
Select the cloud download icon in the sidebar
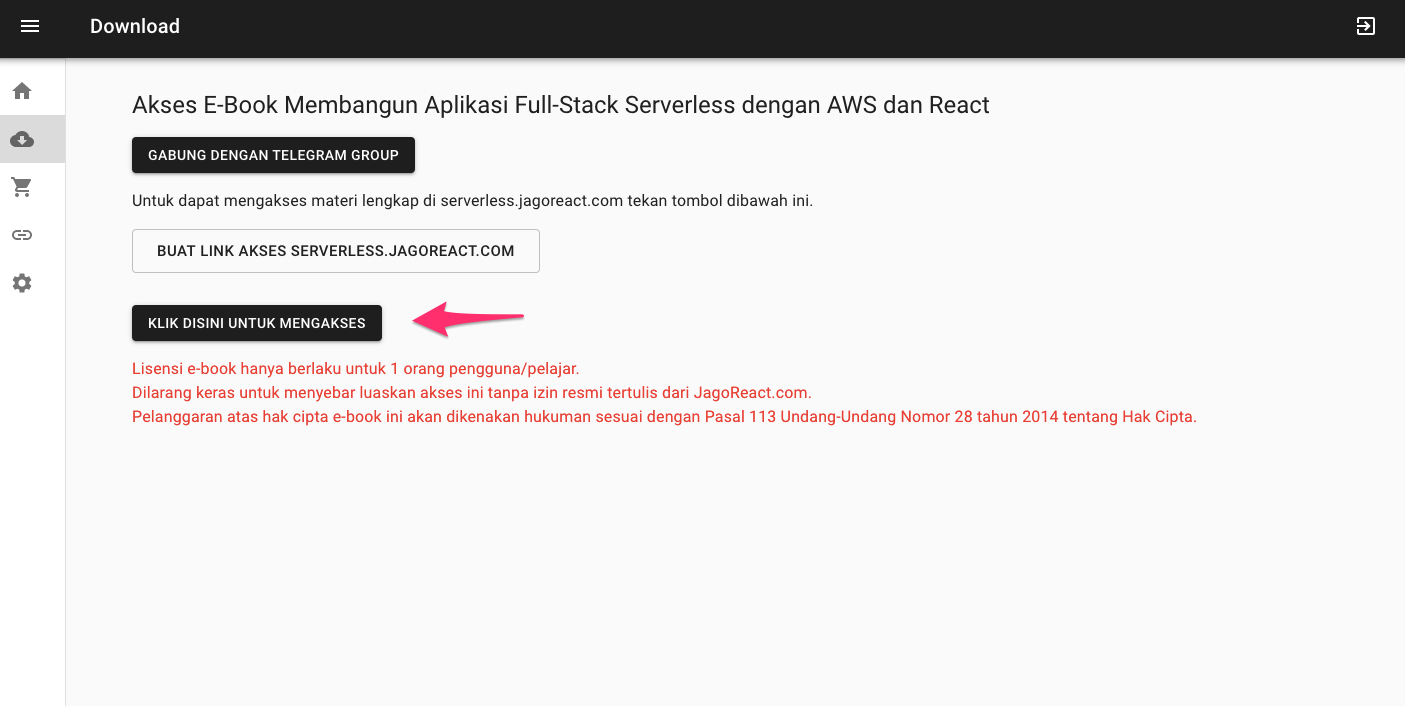(x=22, y=139)
